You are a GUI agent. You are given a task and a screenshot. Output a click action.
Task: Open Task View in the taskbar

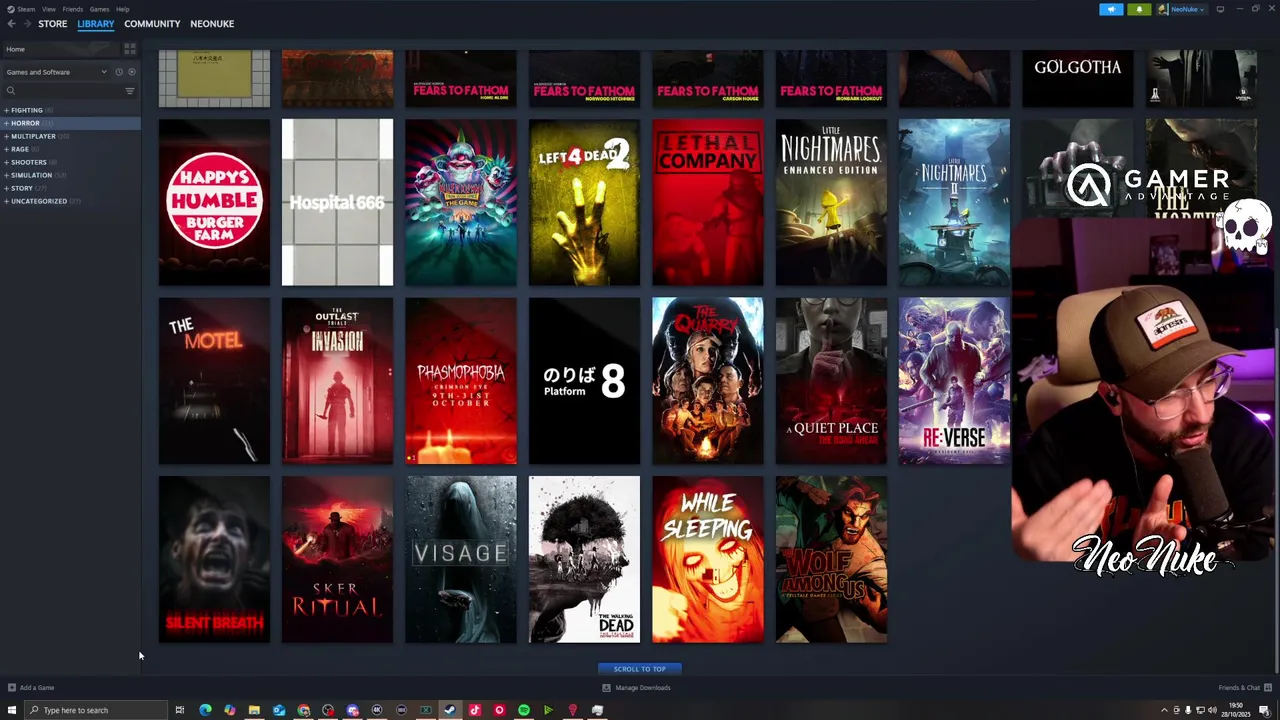(180, 710)
